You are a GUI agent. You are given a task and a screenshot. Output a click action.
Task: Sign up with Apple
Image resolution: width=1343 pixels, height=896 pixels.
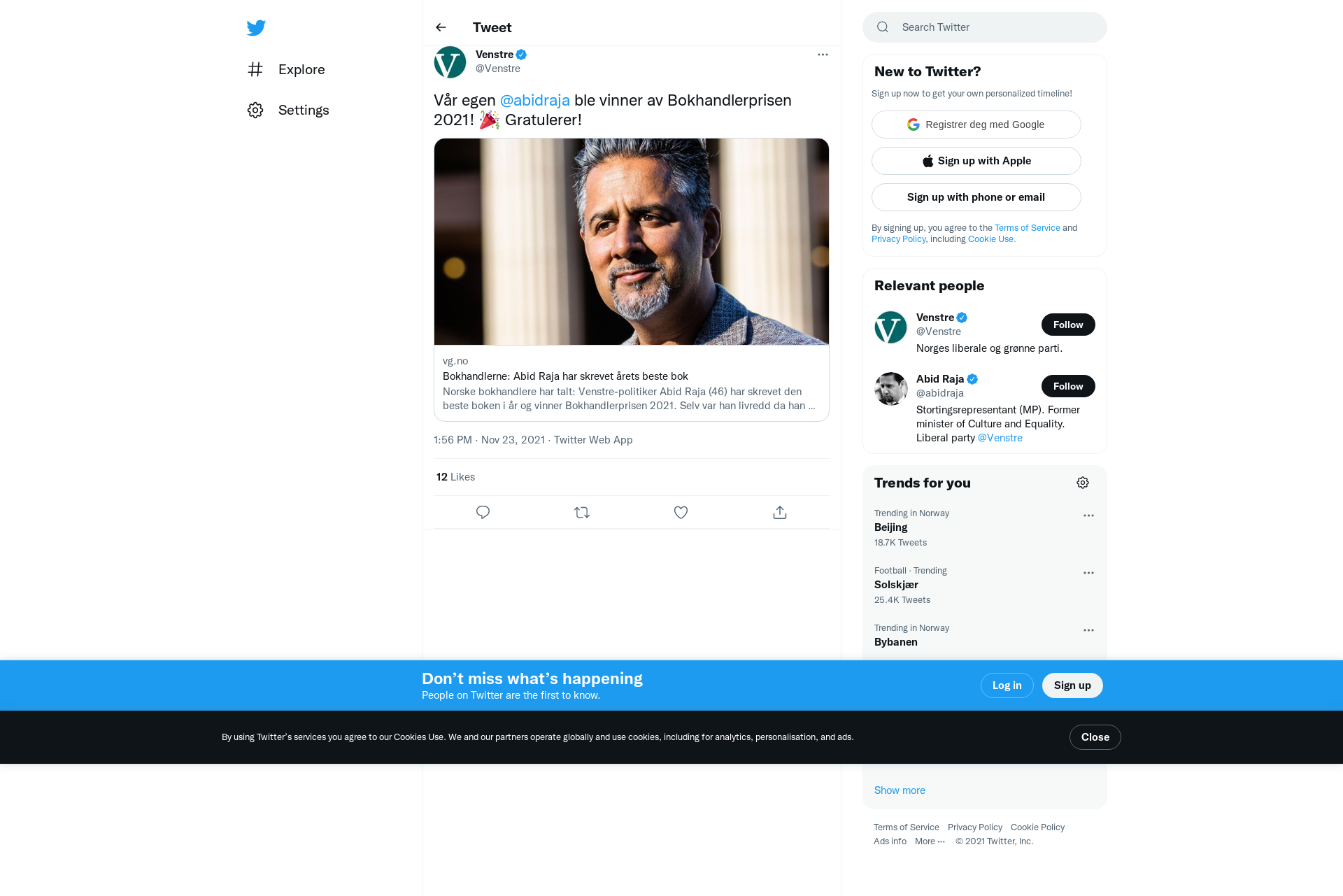click(x=976, y=161)
